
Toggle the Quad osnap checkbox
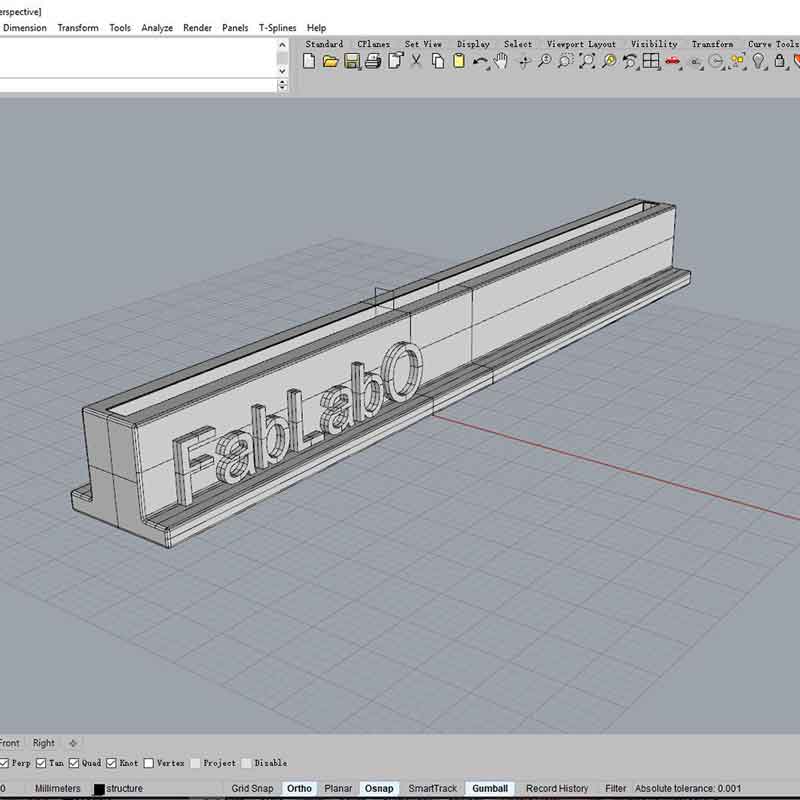74,763
